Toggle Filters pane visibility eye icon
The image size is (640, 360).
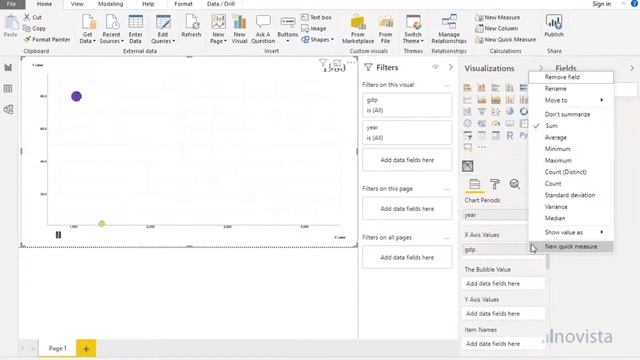coord(436,67)
